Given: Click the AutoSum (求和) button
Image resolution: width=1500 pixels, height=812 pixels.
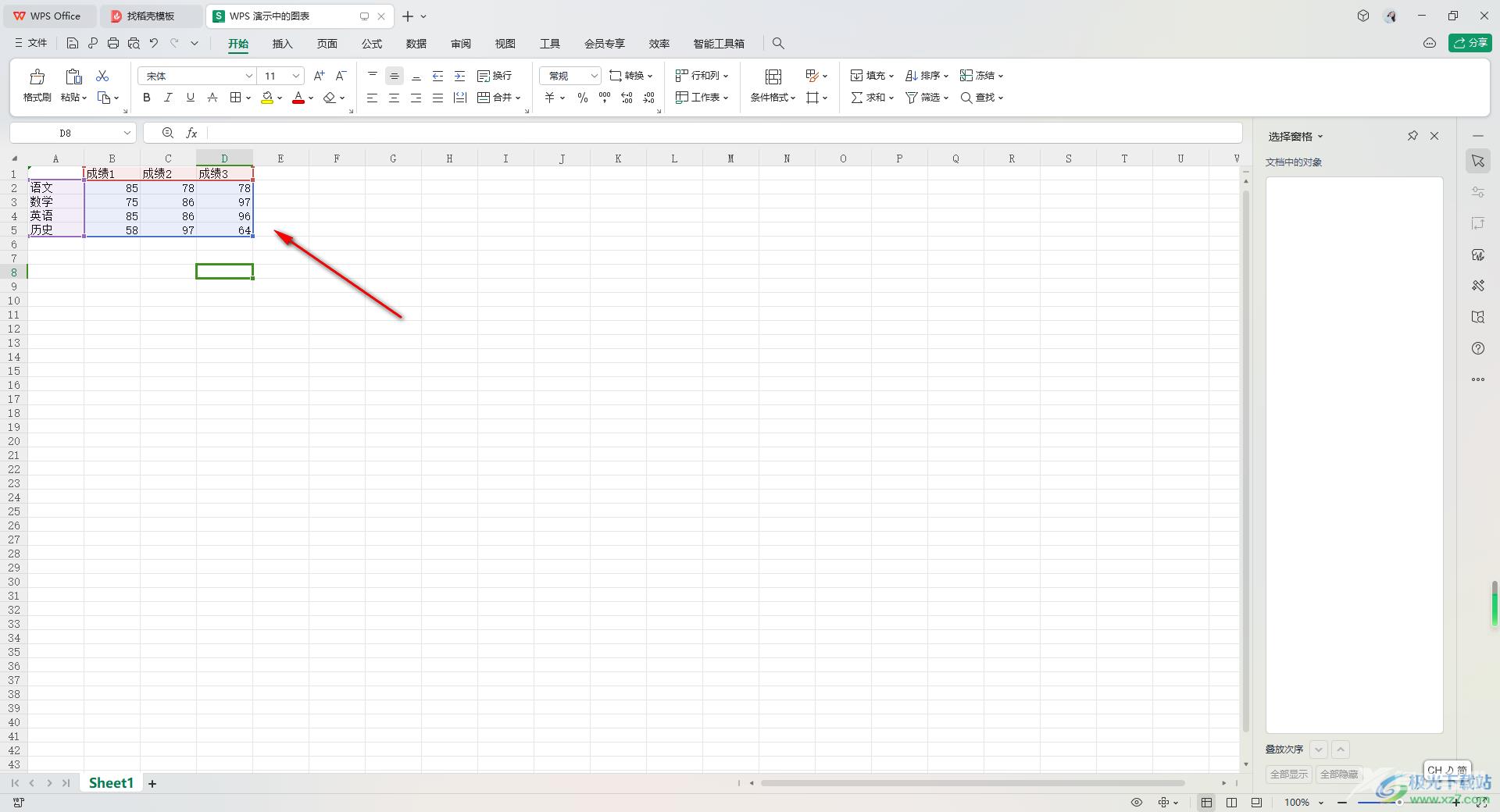Looking at the screenshot, I should point(871,98).
